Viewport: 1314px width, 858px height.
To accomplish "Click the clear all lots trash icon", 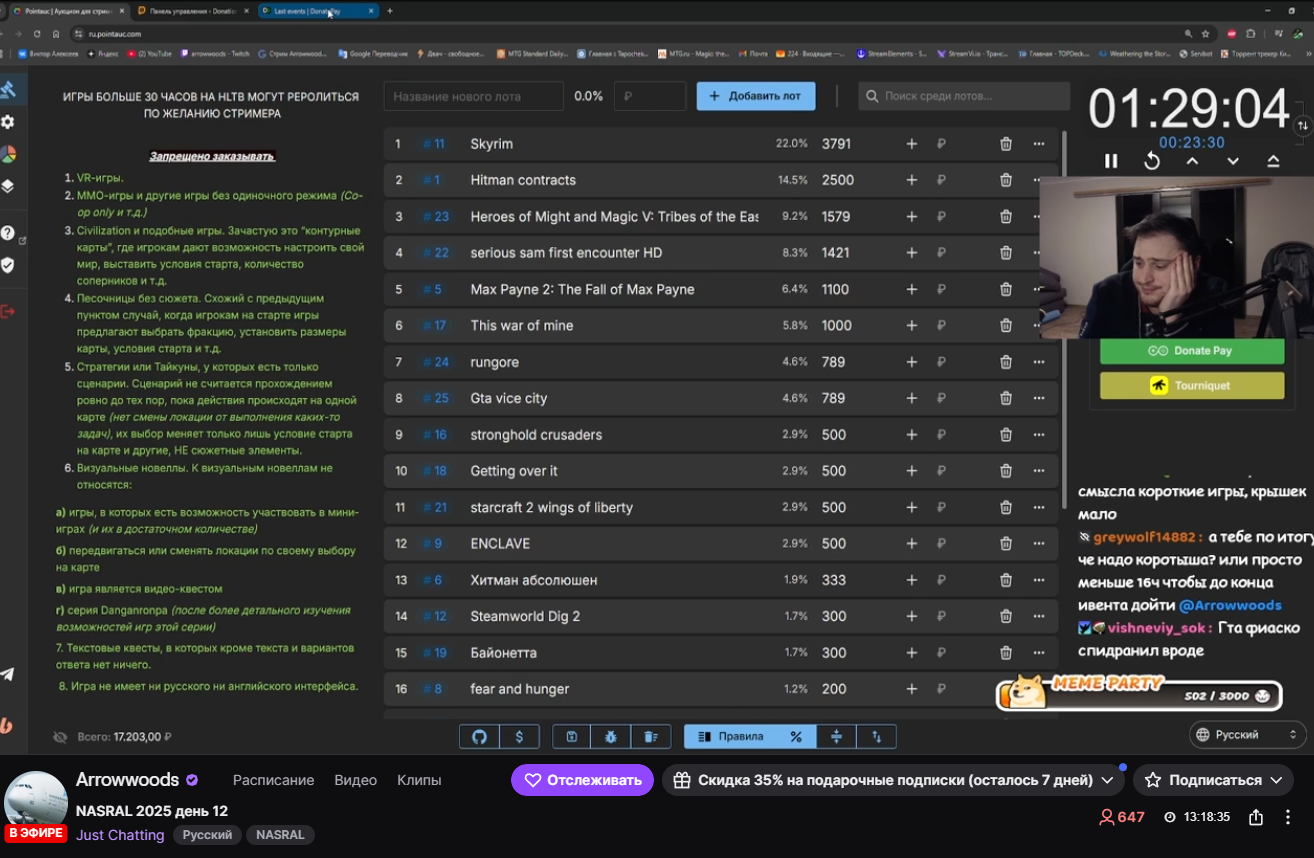I will [650, 737].
